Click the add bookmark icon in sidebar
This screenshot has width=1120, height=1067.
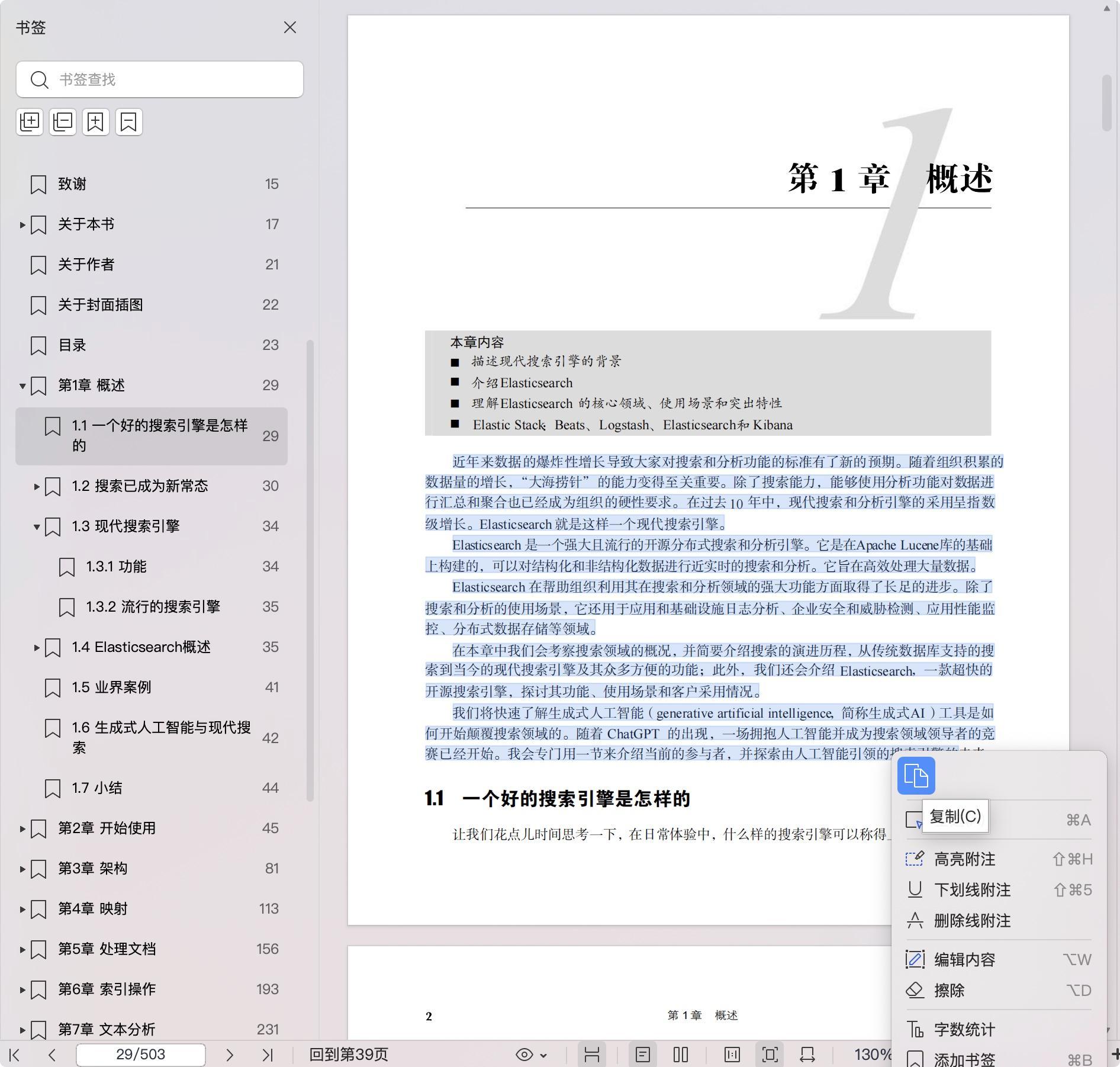pos(96,122)
